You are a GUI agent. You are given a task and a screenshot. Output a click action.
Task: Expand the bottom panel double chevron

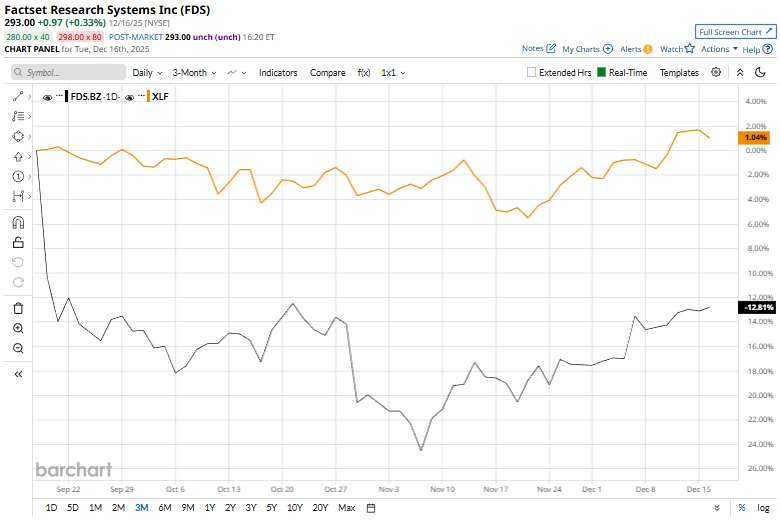coord(717,508)
